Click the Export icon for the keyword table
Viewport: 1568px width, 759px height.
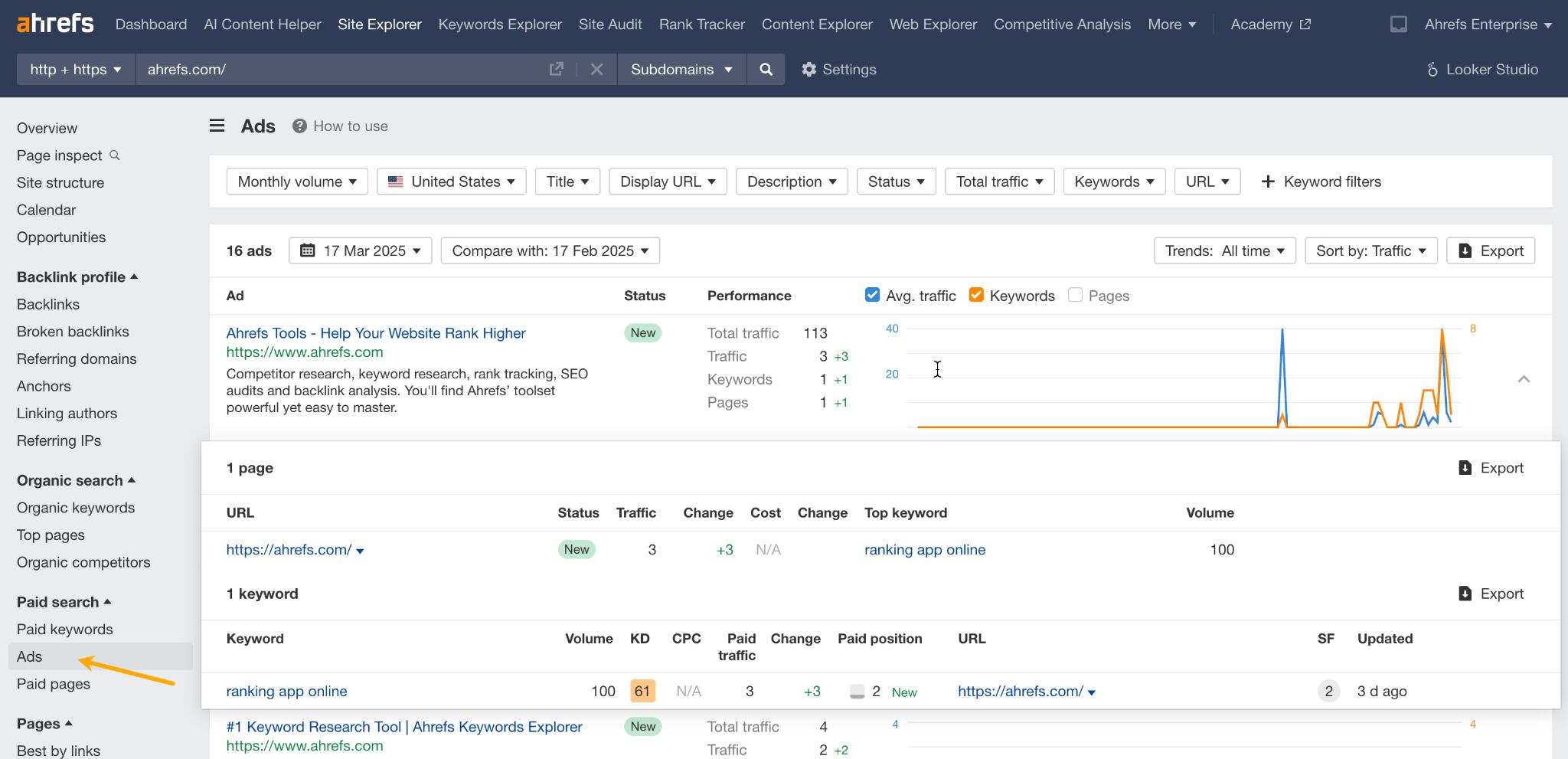coord(1465,594)
